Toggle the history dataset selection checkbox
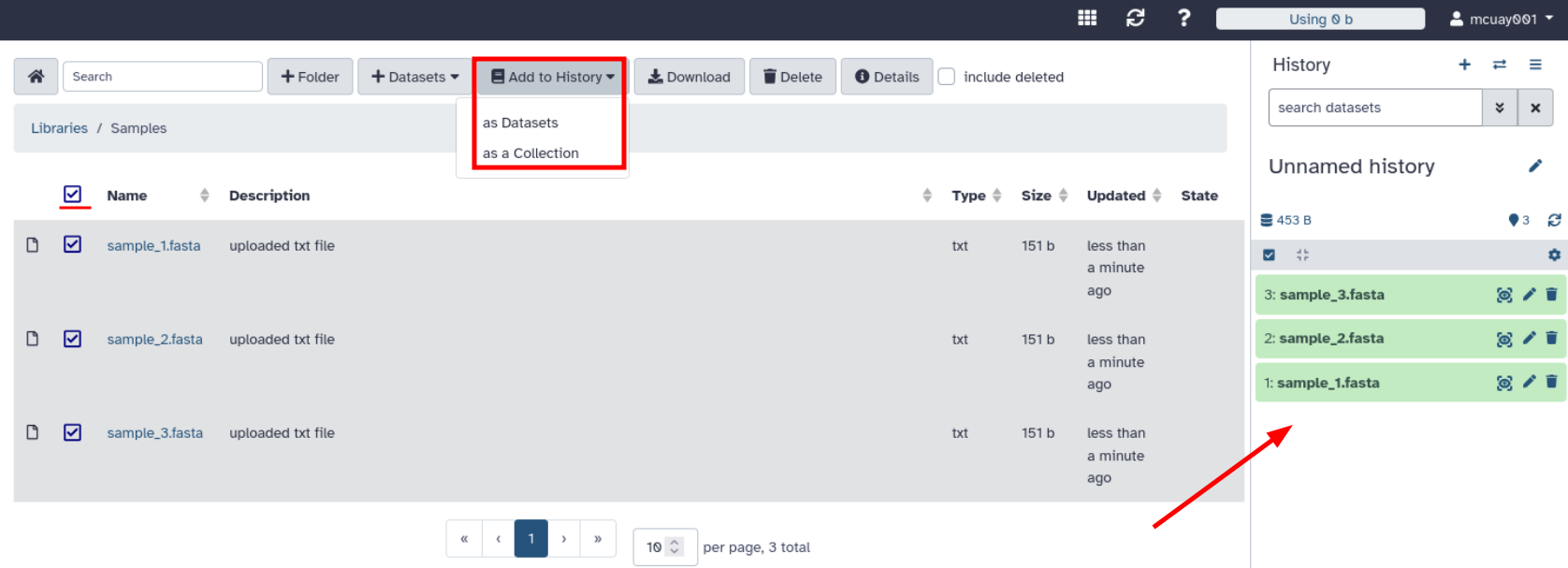Screen dimensions: 1568x568 tap(1269, 255)
